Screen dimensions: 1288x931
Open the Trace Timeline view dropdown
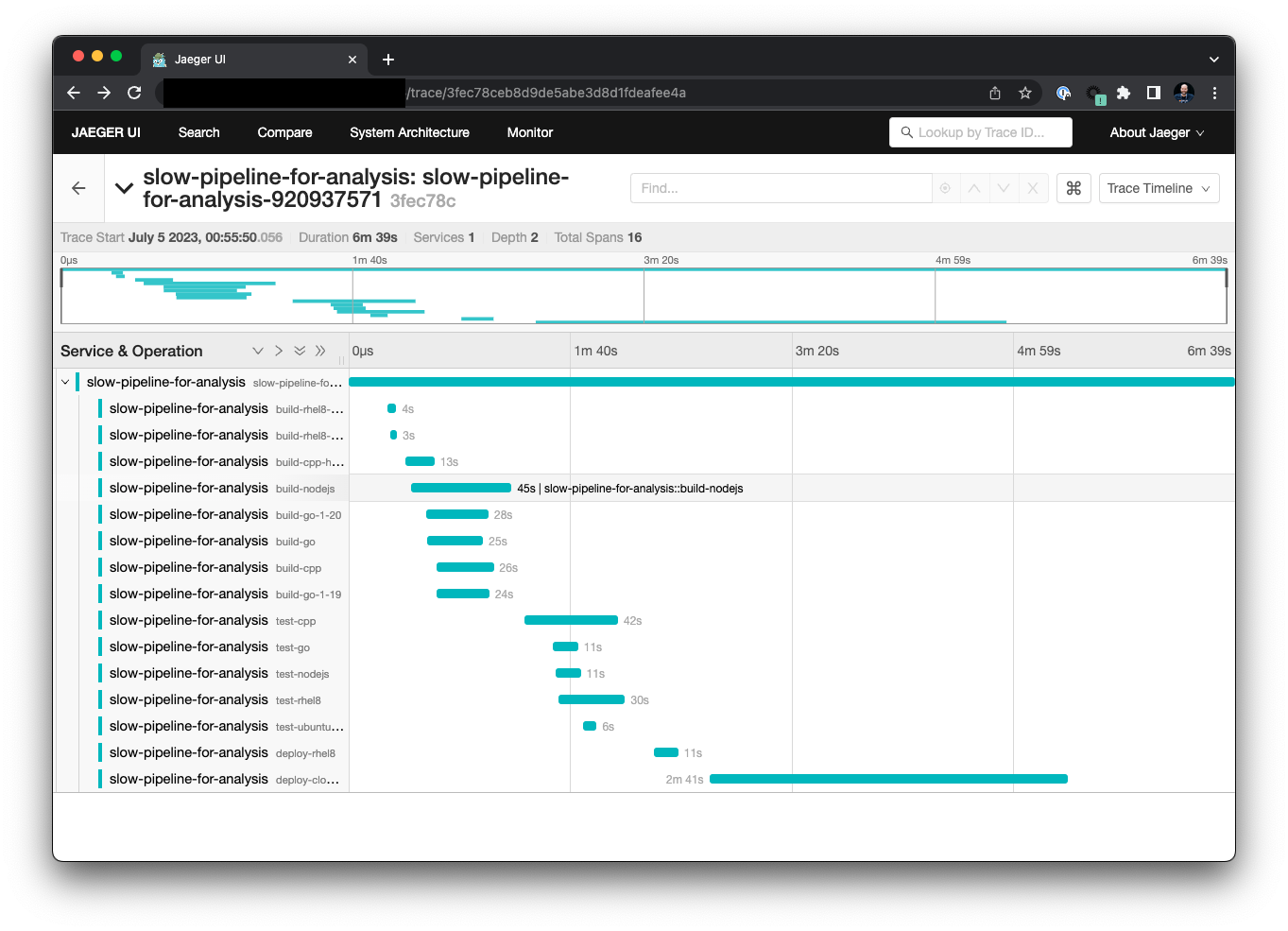tap(1159, 188)
